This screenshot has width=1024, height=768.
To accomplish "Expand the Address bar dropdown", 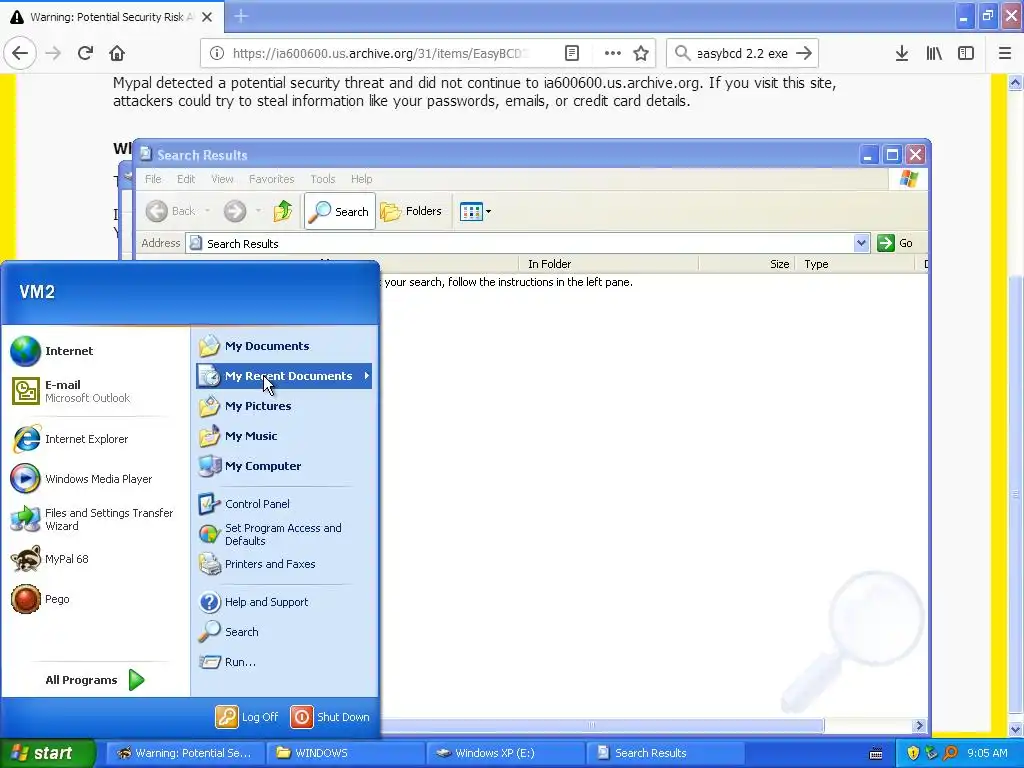I will click(x=861, y=243).
